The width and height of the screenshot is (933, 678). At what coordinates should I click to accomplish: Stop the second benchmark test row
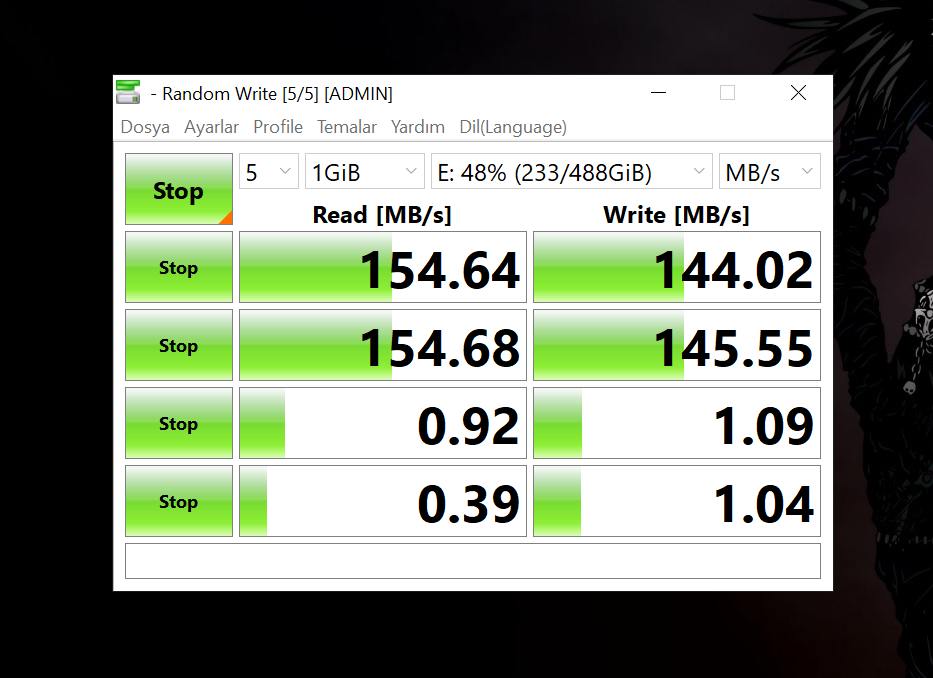[x=178, y=345]
